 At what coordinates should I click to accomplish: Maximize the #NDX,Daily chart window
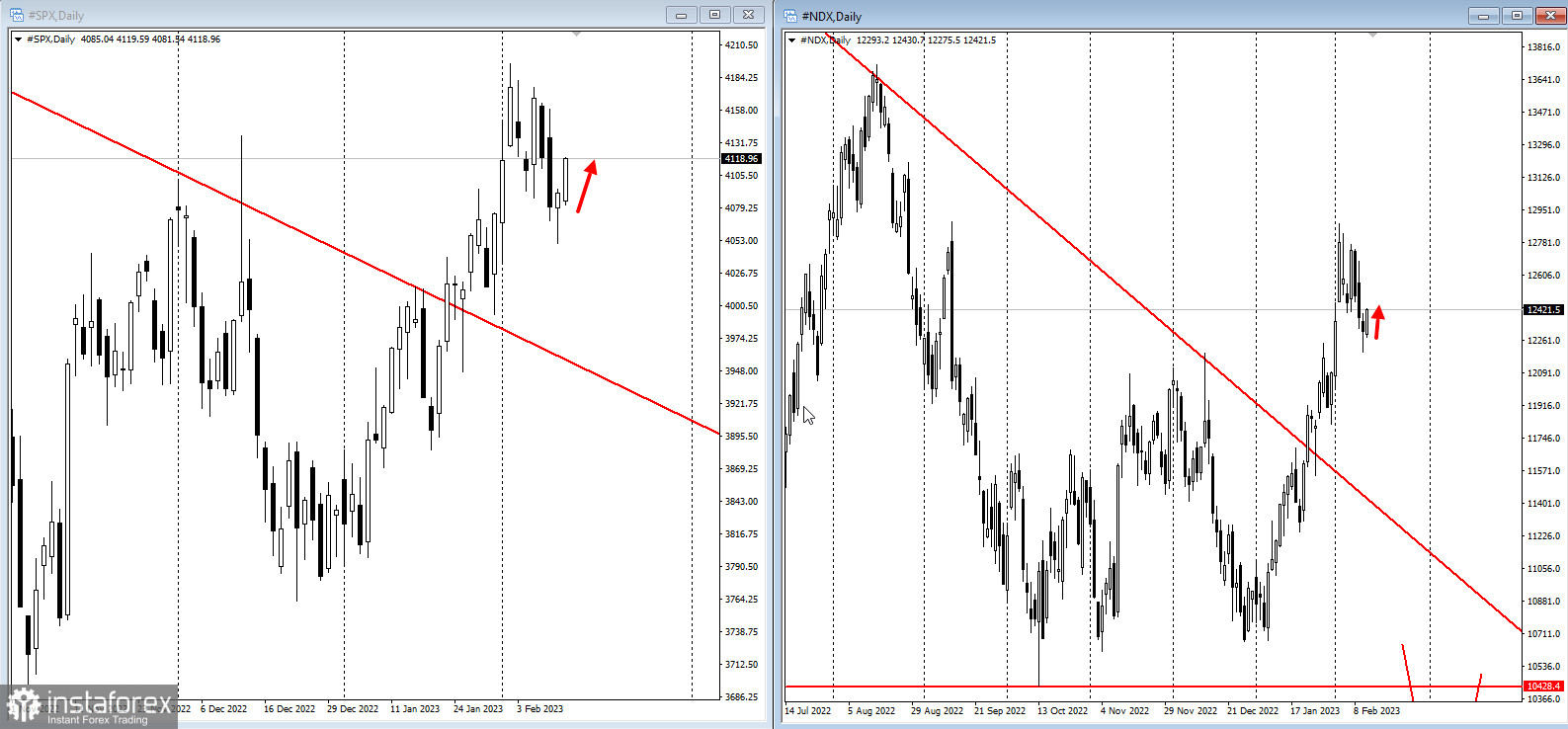[x=1517, y=16]
